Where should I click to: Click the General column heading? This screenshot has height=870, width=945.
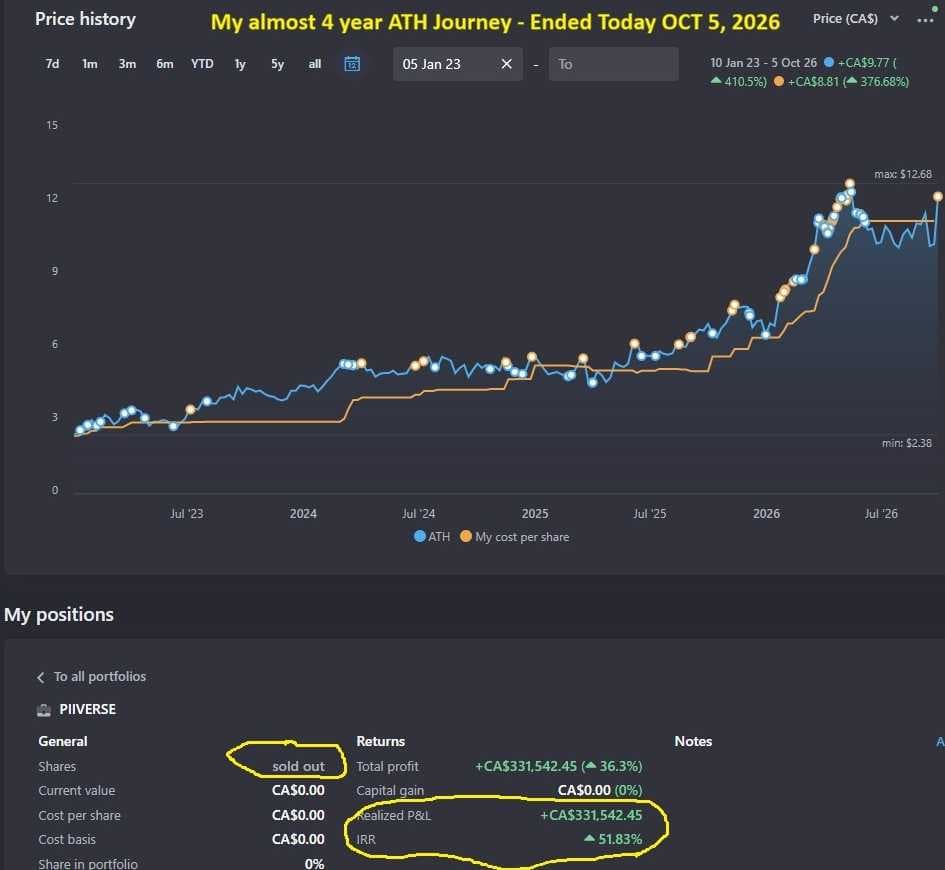point(63,742)
